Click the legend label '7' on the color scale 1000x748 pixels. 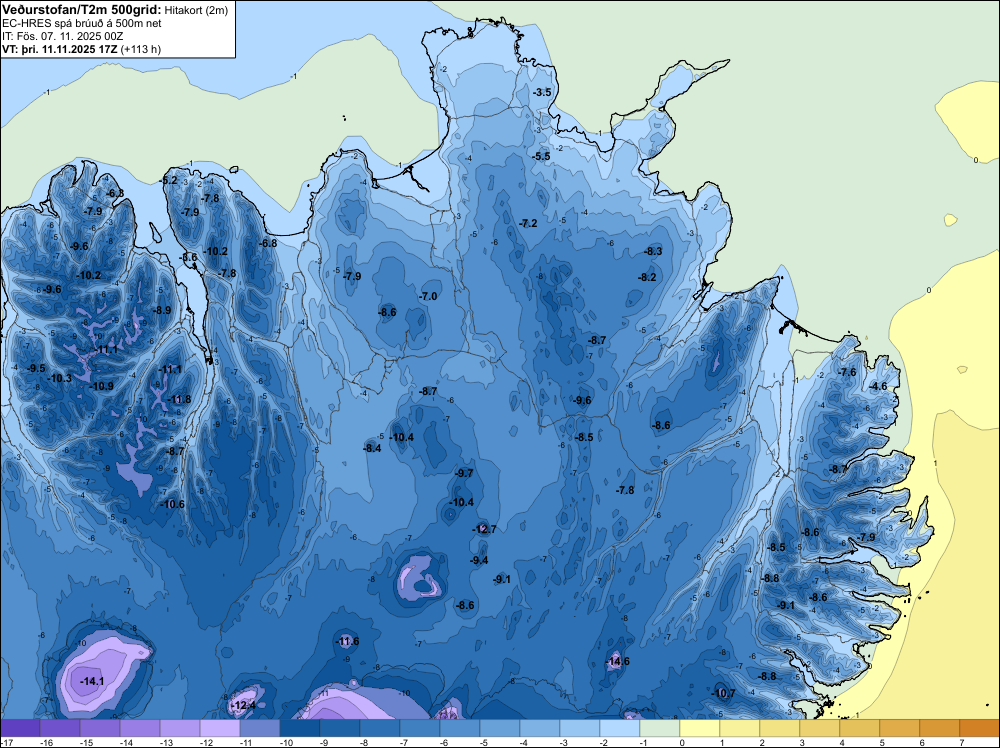pyautogui.click(x=962, y=743)
